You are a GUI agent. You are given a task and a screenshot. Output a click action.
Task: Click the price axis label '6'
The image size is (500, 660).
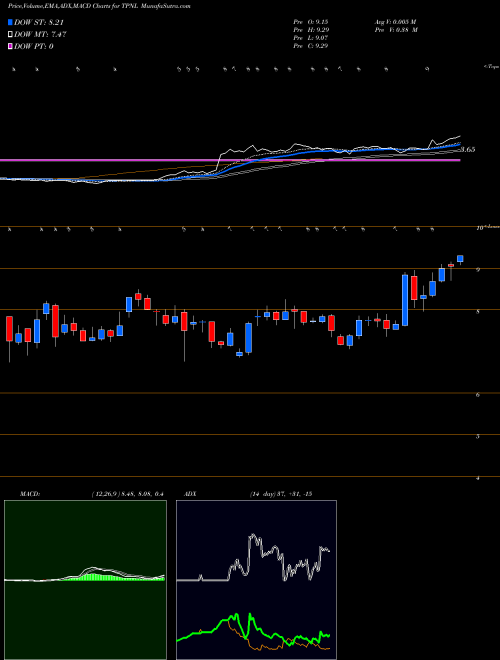[x=478, y=395]
